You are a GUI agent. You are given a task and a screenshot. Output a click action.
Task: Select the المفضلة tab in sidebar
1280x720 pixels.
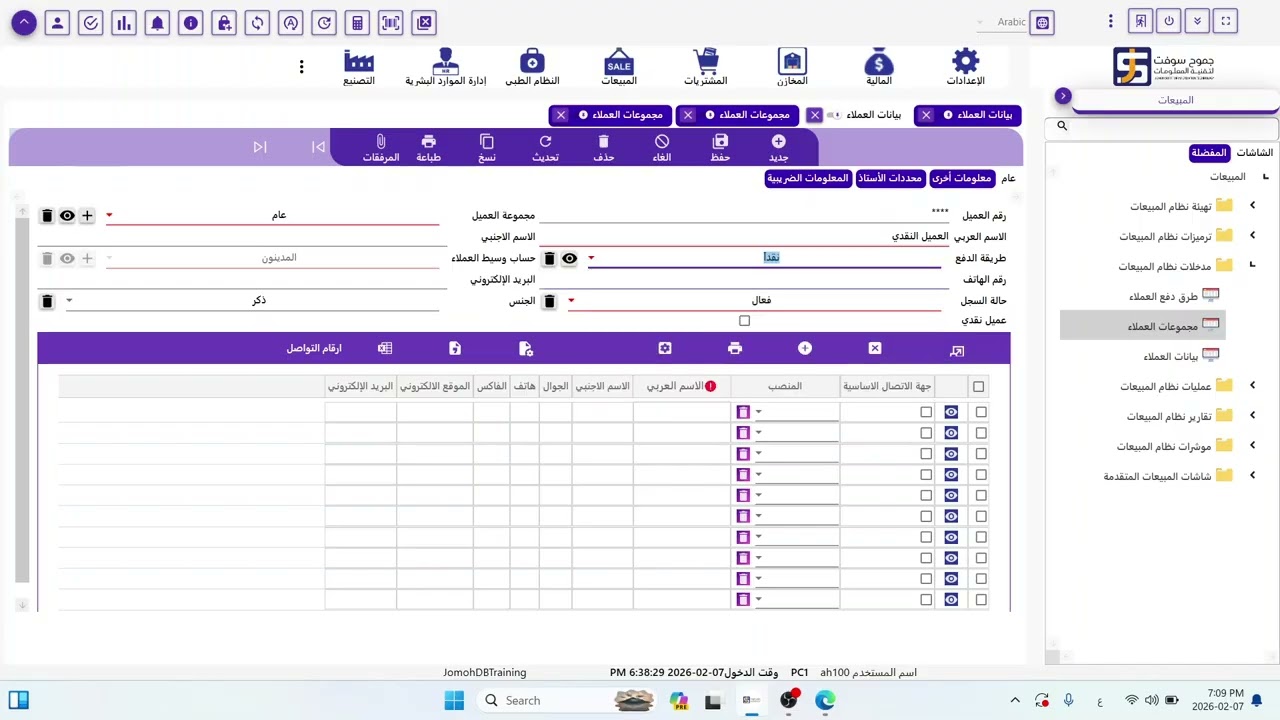coord(1208,153)
